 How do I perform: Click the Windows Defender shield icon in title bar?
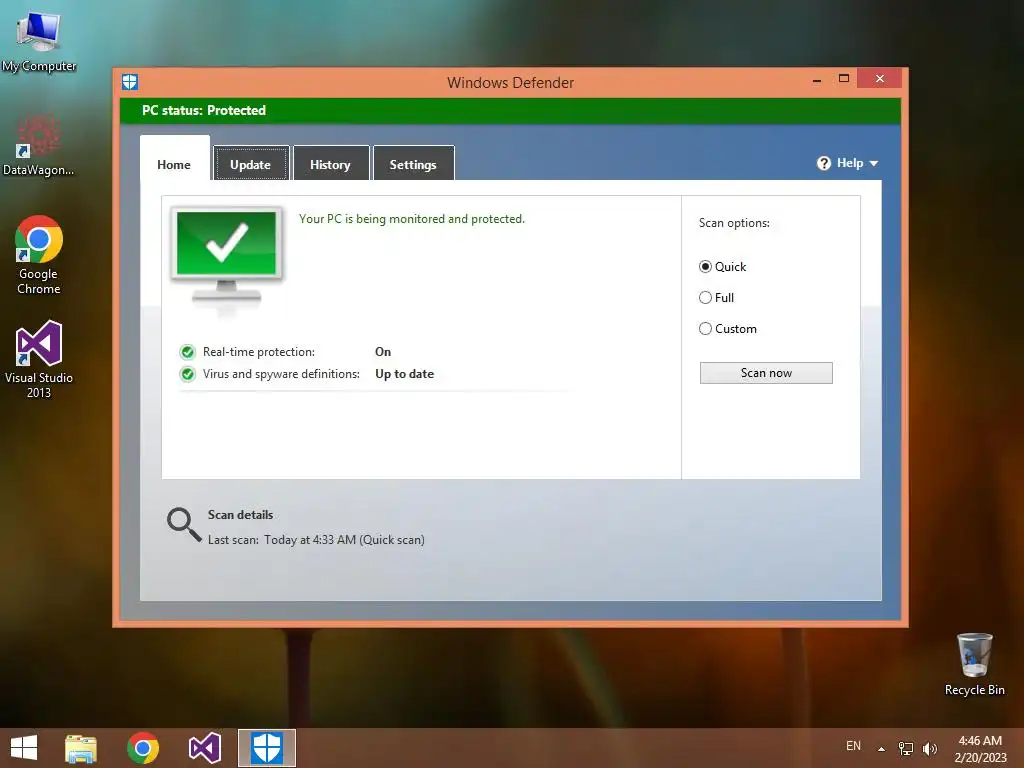pyautogui.click(x=130, y=82)
